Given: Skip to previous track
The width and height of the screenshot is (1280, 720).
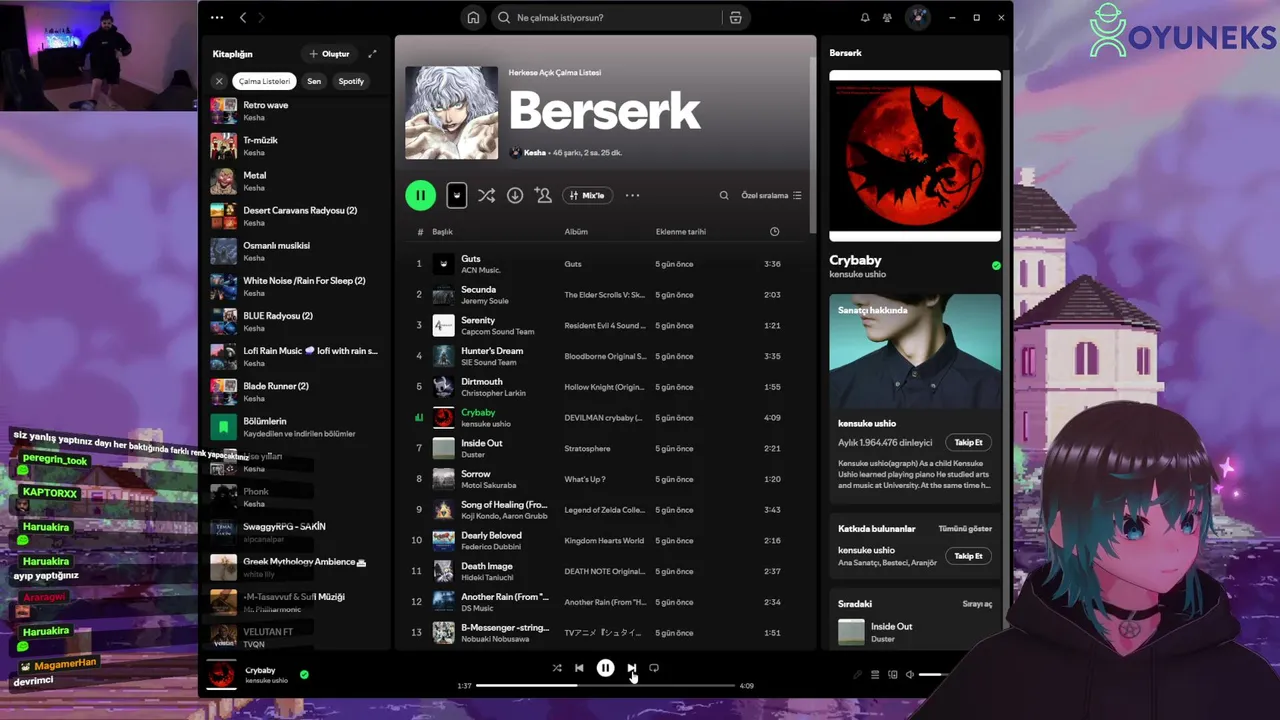Looking at the screenshot, I should [579, 668].
